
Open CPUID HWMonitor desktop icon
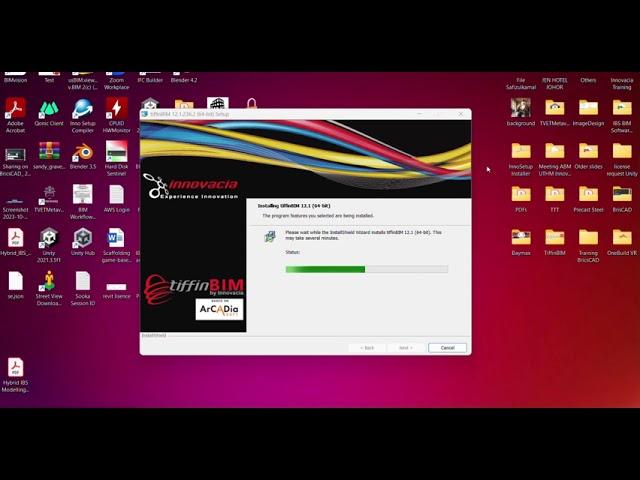[116, 115]
